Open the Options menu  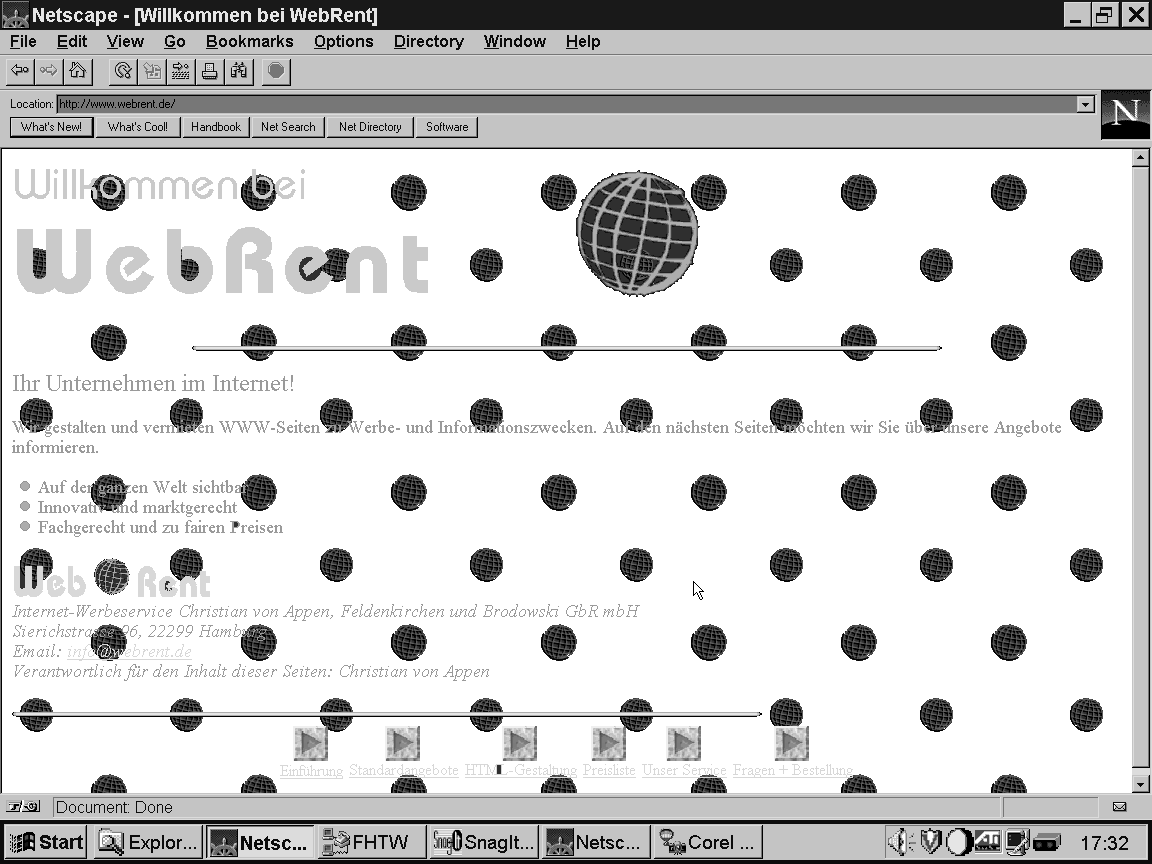pyautogui.click(x=343, y=41)
